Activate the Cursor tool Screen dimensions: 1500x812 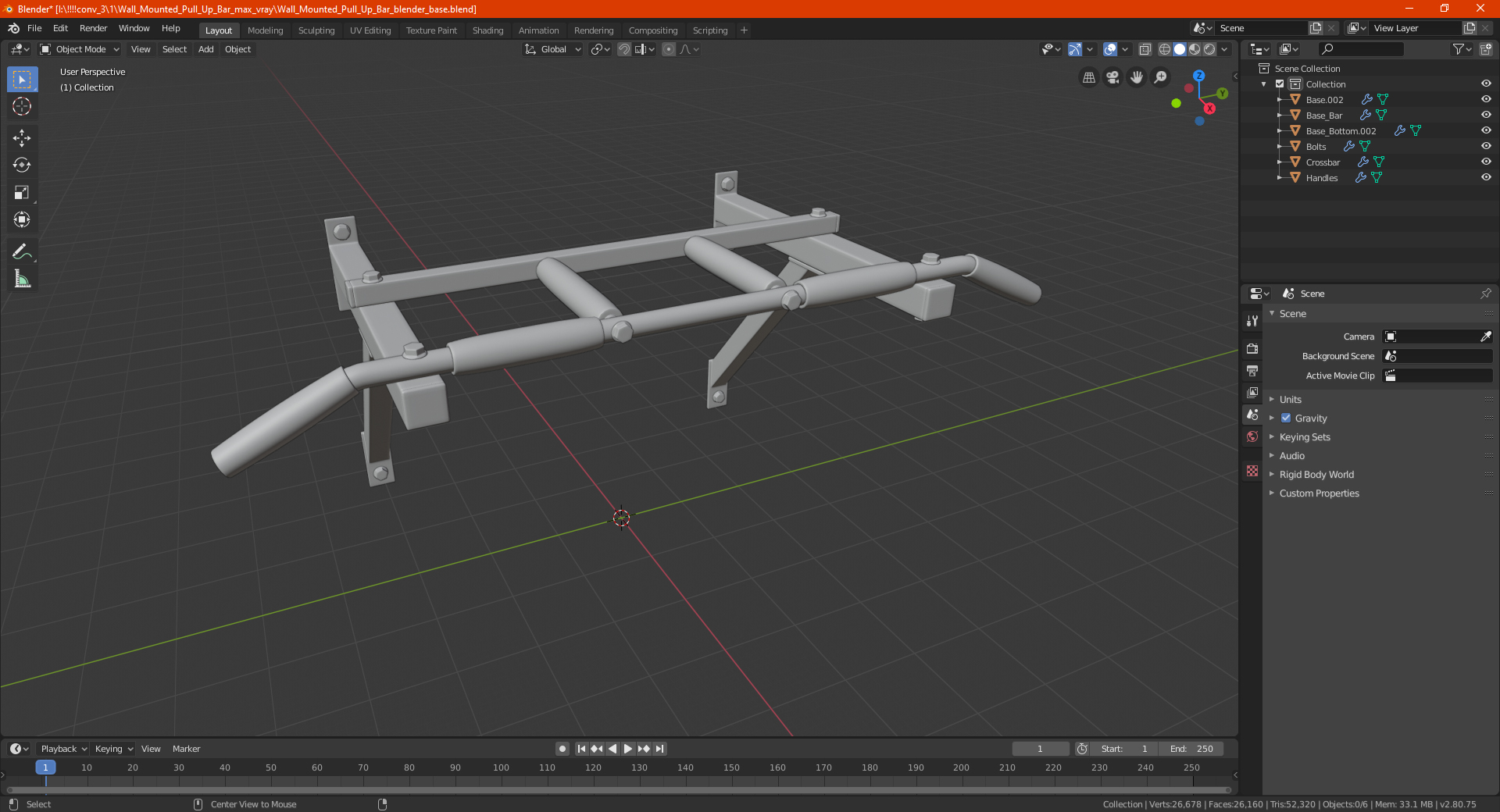pyautogui.click(x=22, y=106)
